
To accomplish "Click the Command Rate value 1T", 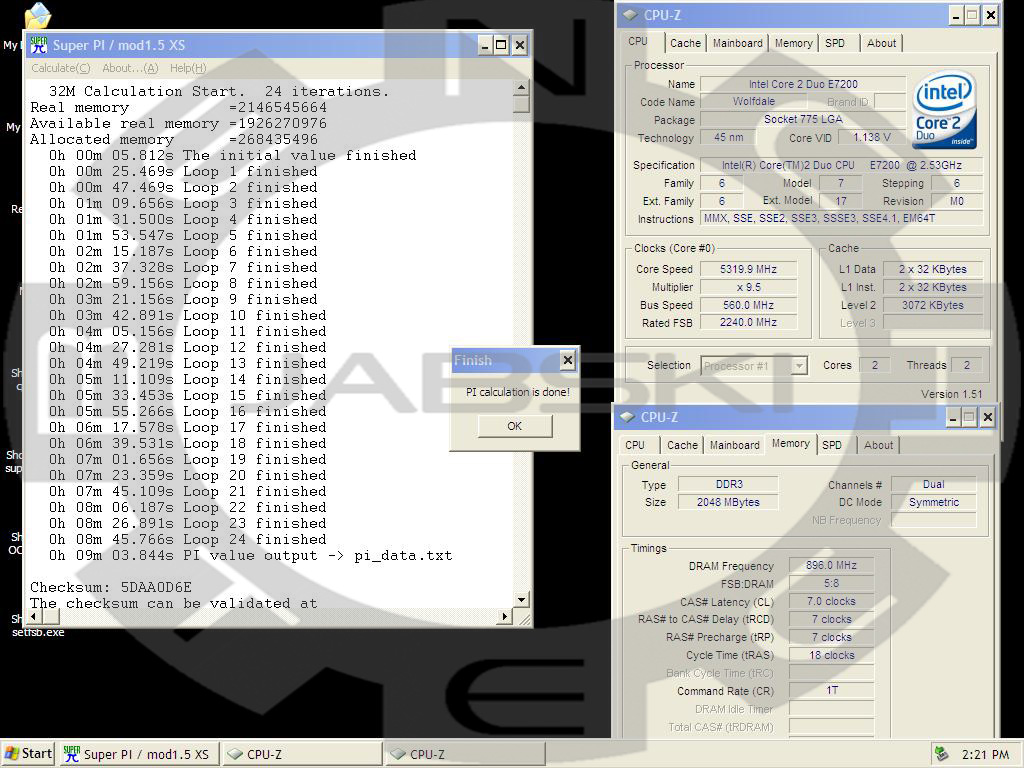I will [831, 690].
